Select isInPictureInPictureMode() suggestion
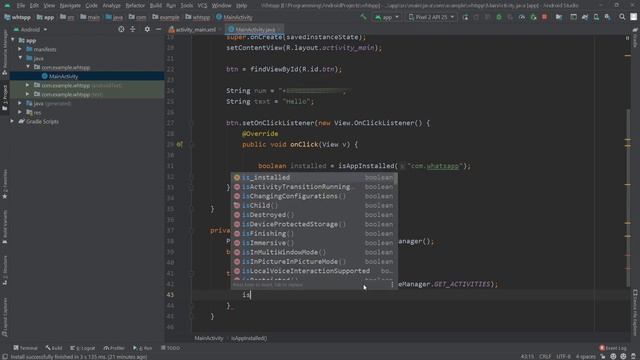 point(313,262)
